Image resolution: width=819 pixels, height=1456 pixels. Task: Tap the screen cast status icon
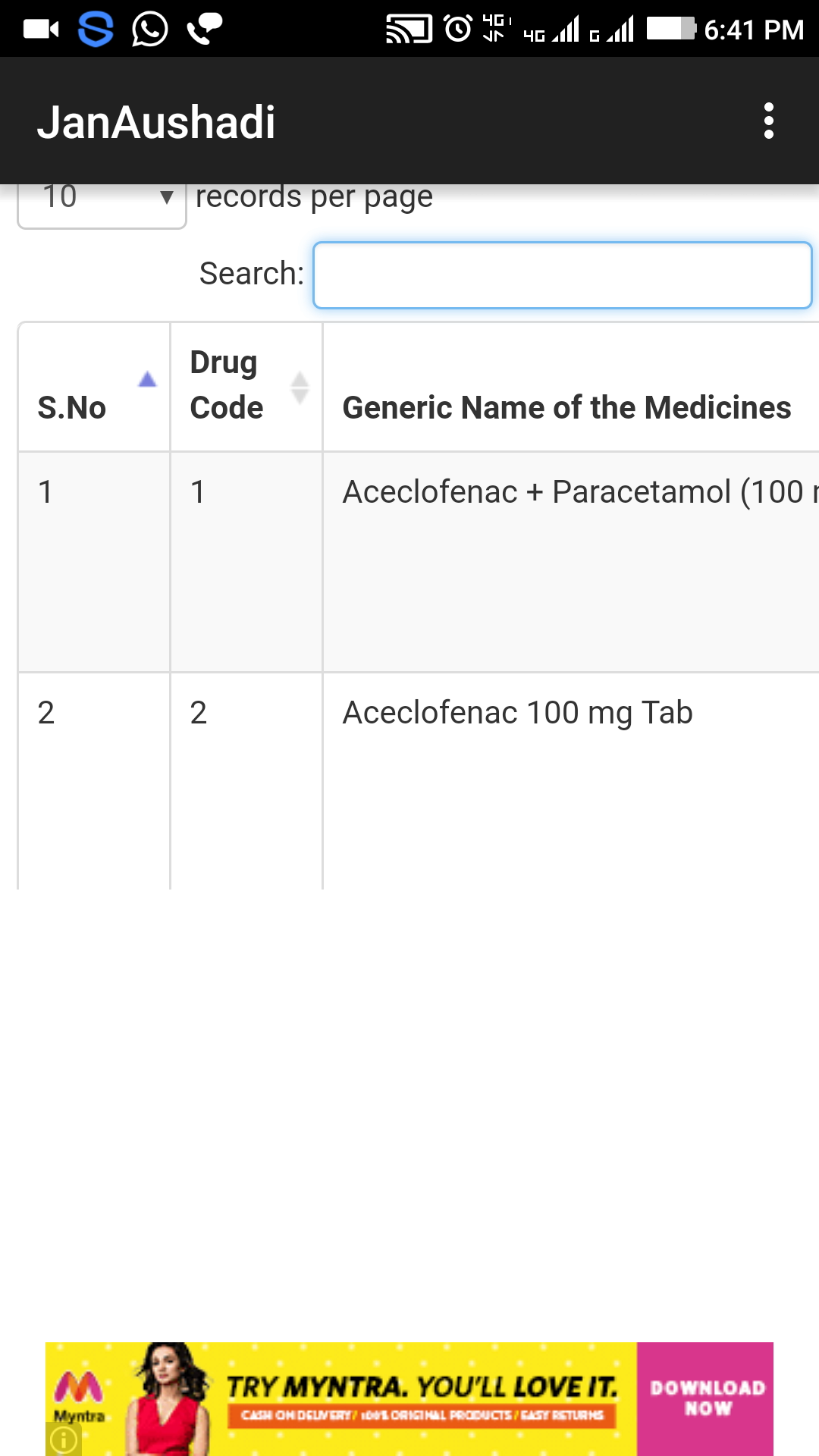(409, 30)
